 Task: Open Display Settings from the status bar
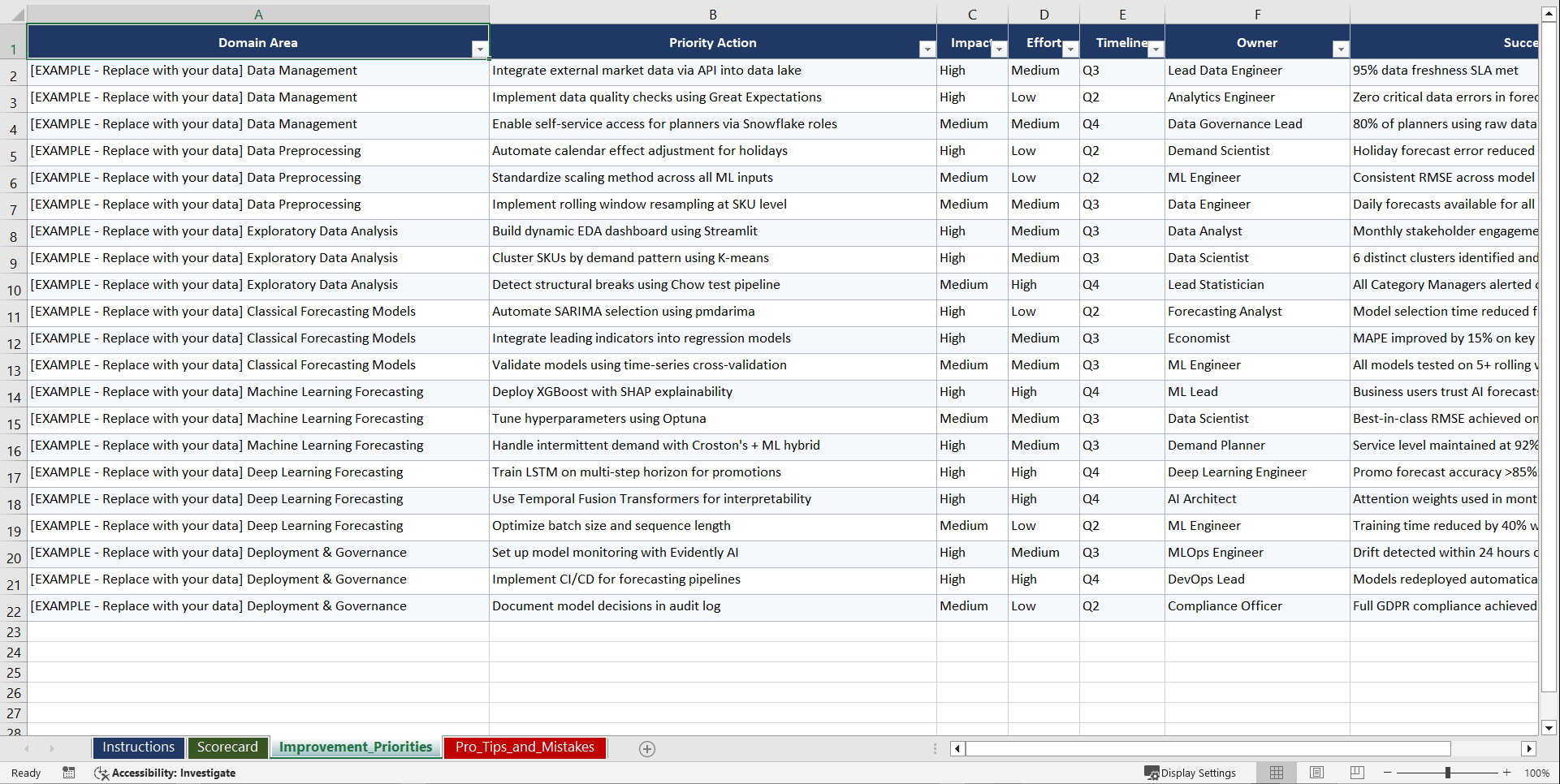pos(1191,773)
